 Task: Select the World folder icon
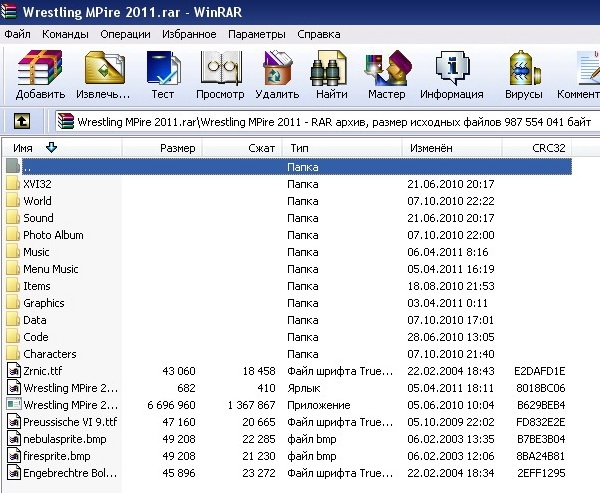13,201
